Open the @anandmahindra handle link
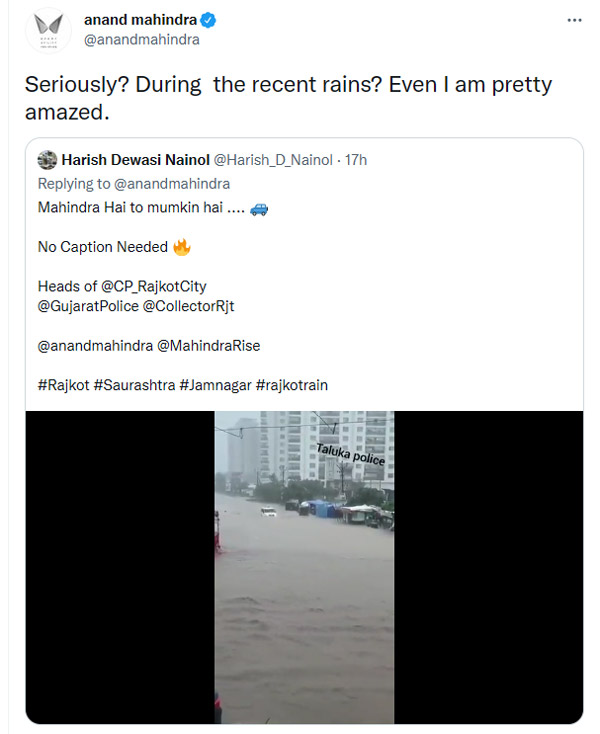Screen dimensions: 600x734 pyautogui.click(x=141, y=40)
